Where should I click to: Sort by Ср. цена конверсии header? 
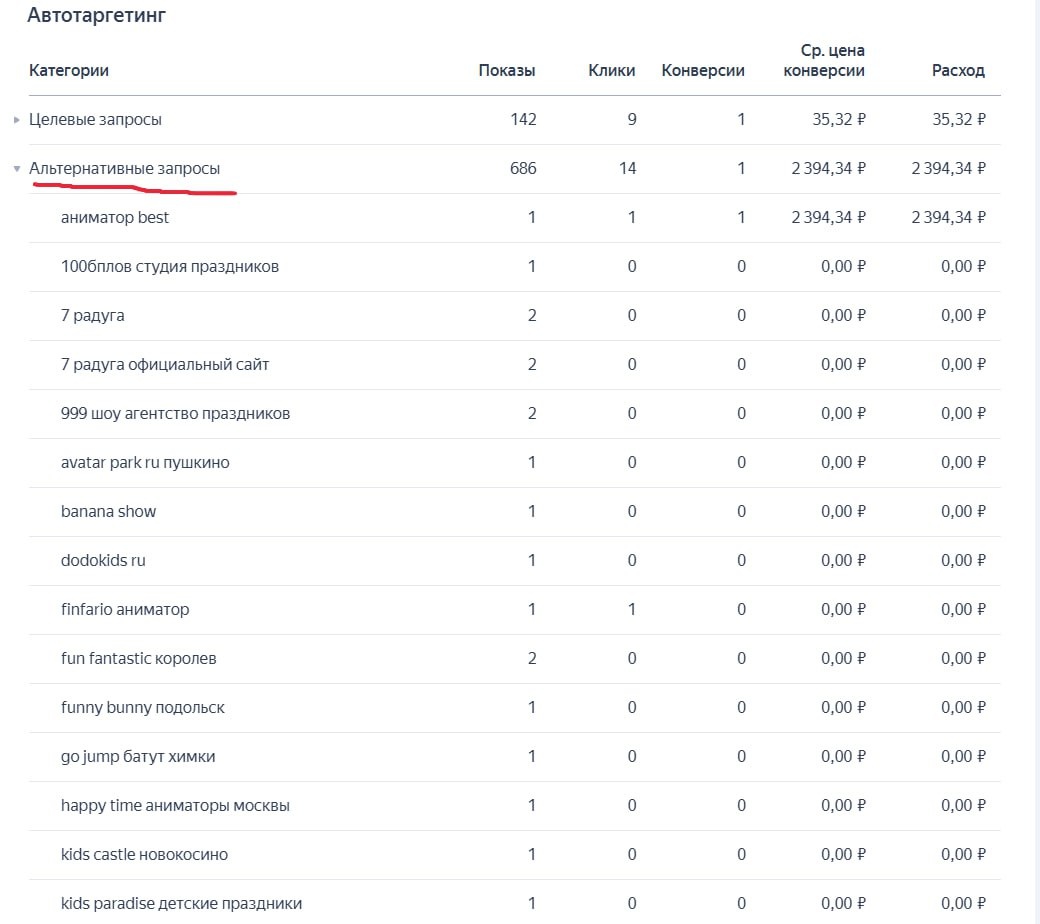point(824,60)
